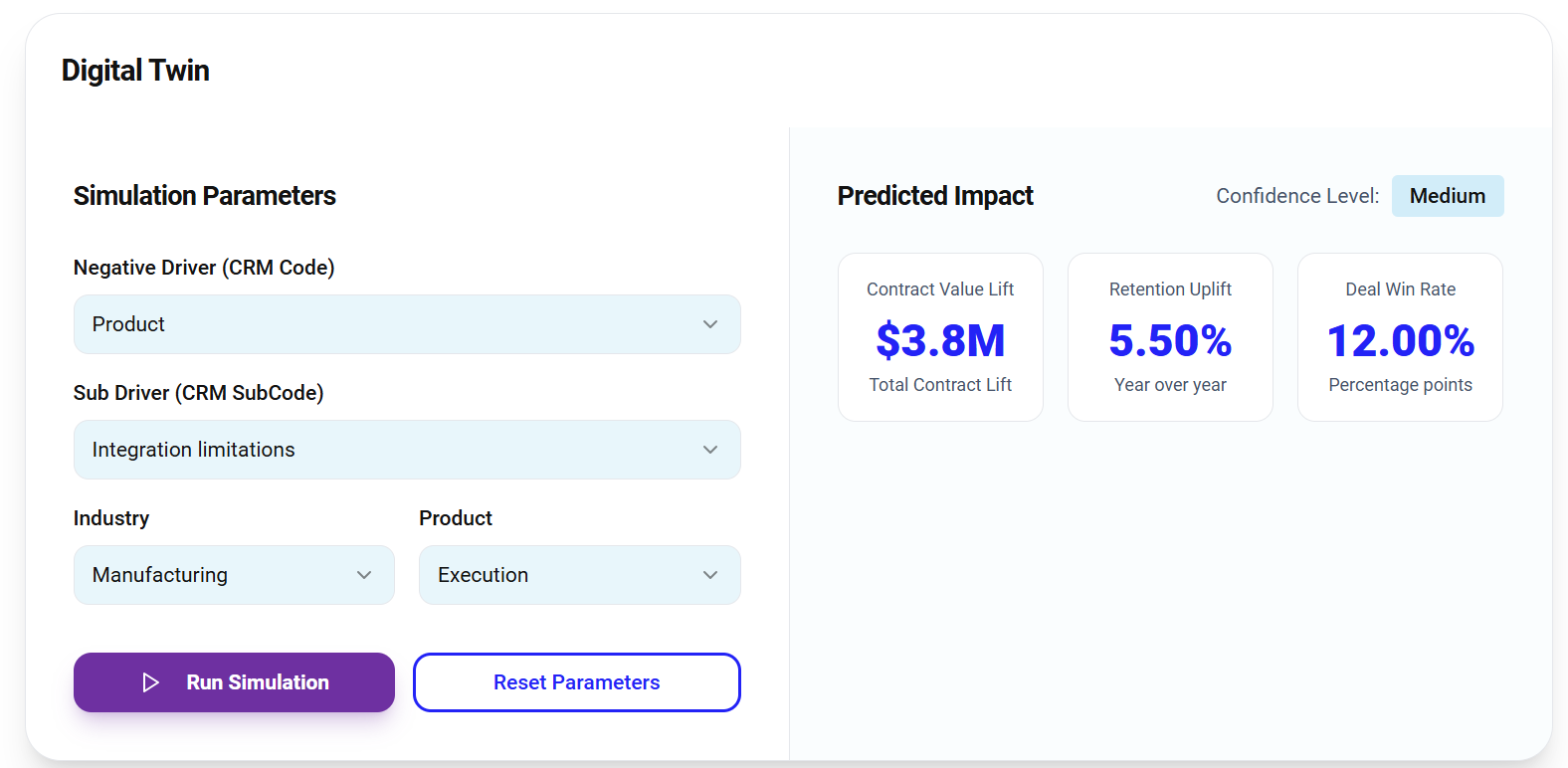The height and width of the screenshot is (768, 1568).
Task: Click the Run Simulation button
Action: pyautogui.click(x=234, y=682)
